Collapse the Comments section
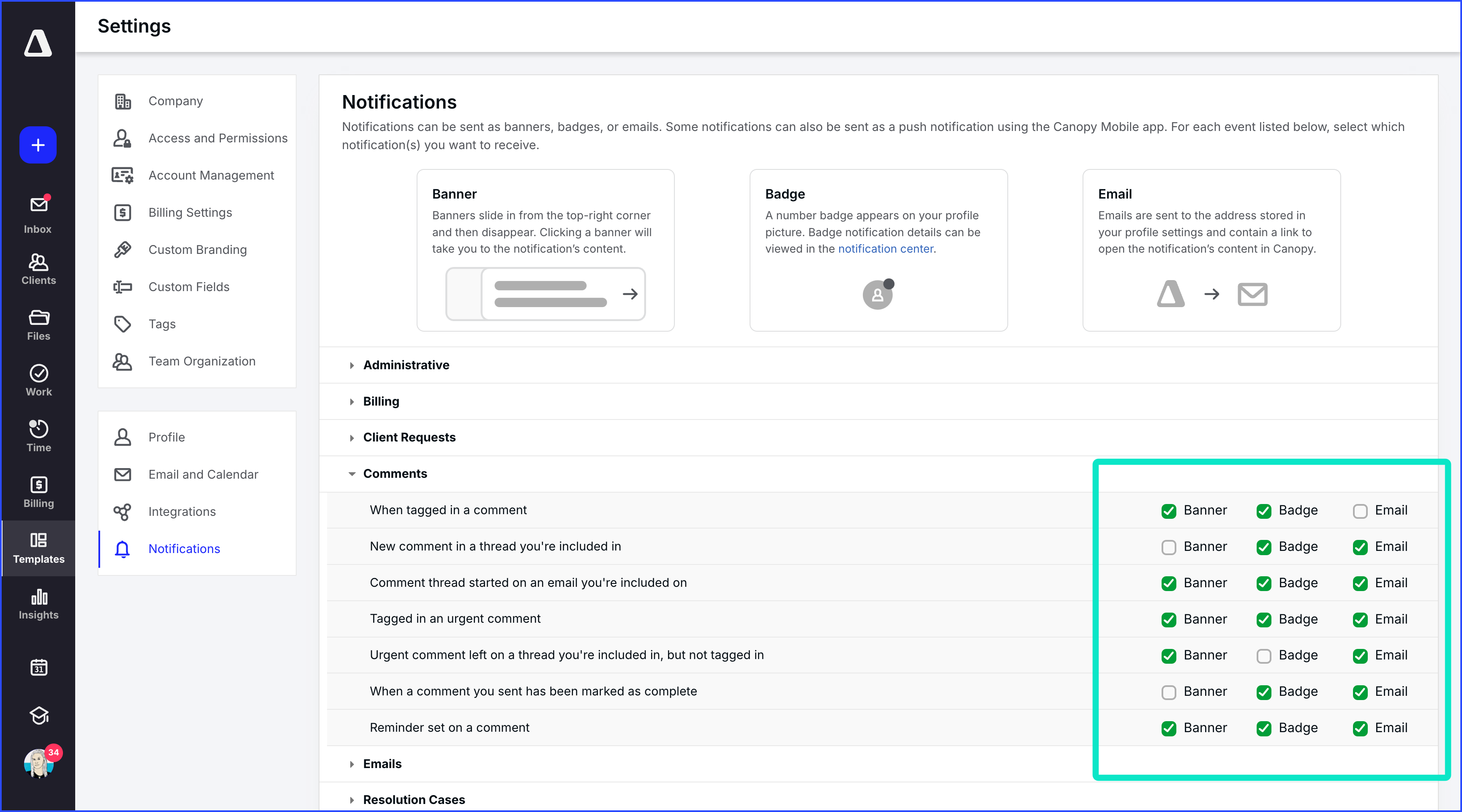Screen dimensions: 1462x812 (395, 474)
